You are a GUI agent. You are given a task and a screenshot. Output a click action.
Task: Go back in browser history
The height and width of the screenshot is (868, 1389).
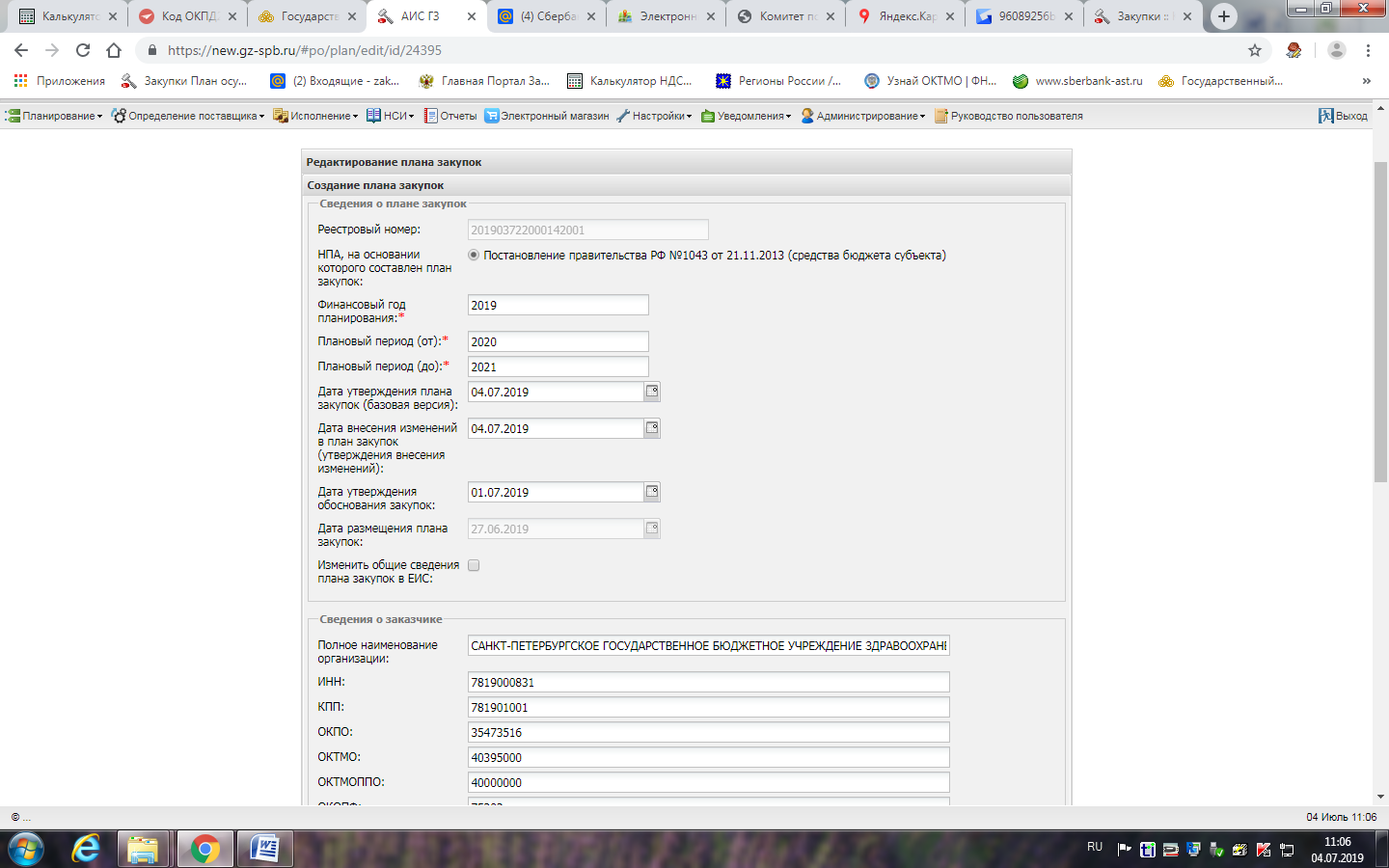tap(21, 50)
